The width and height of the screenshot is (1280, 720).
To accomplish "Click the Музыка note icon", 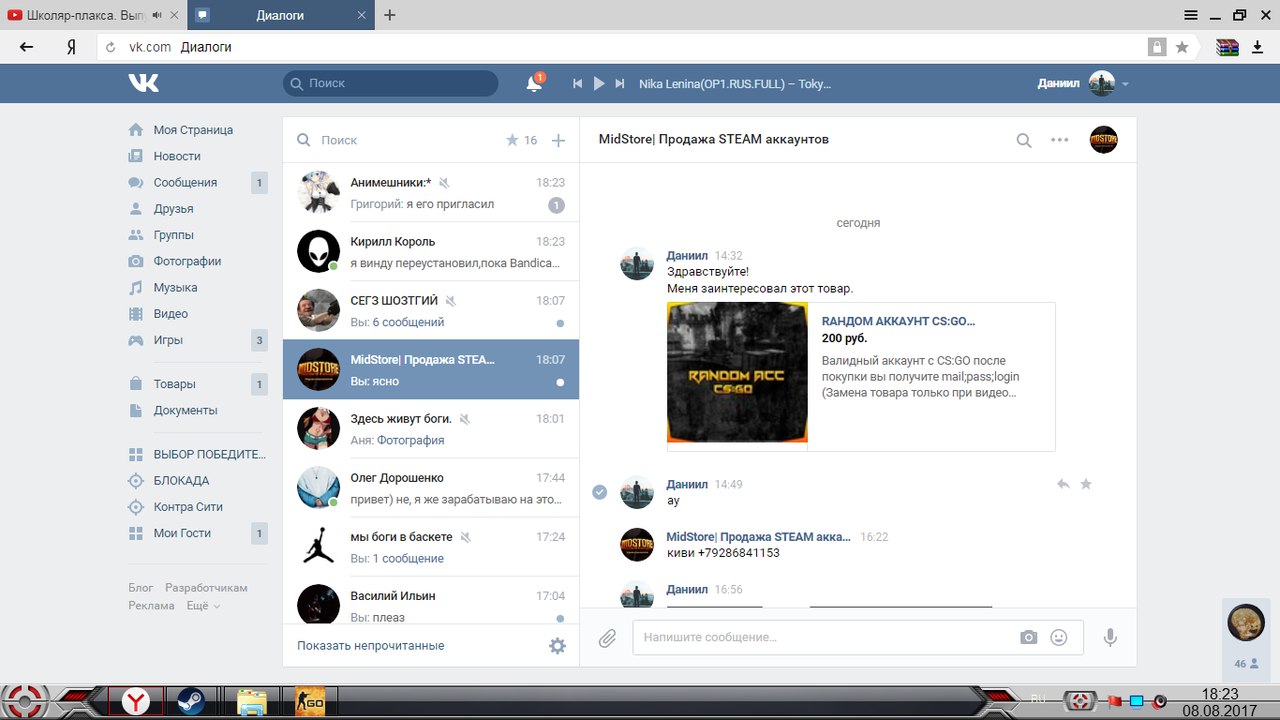I will pos(135,287).
